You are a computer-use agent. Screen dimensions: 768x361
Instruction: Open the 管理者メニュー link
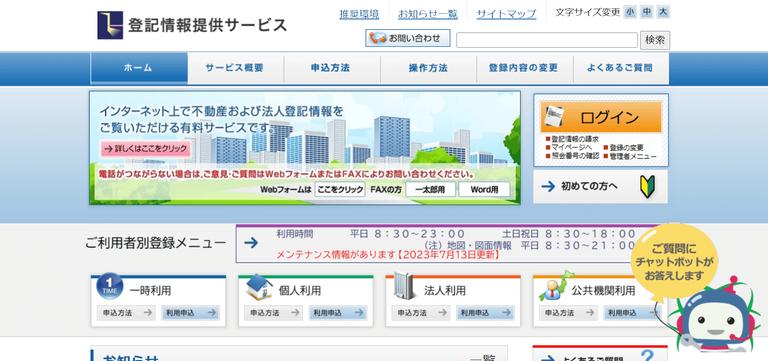630,156
